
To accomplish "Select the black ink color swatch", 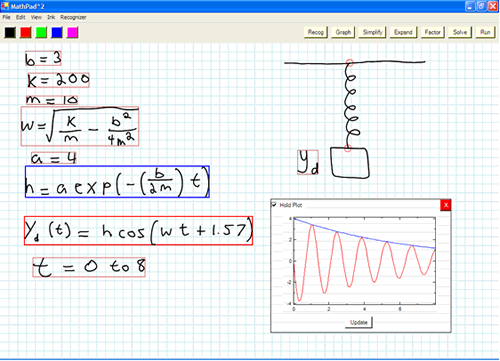I will click(10, 32).
